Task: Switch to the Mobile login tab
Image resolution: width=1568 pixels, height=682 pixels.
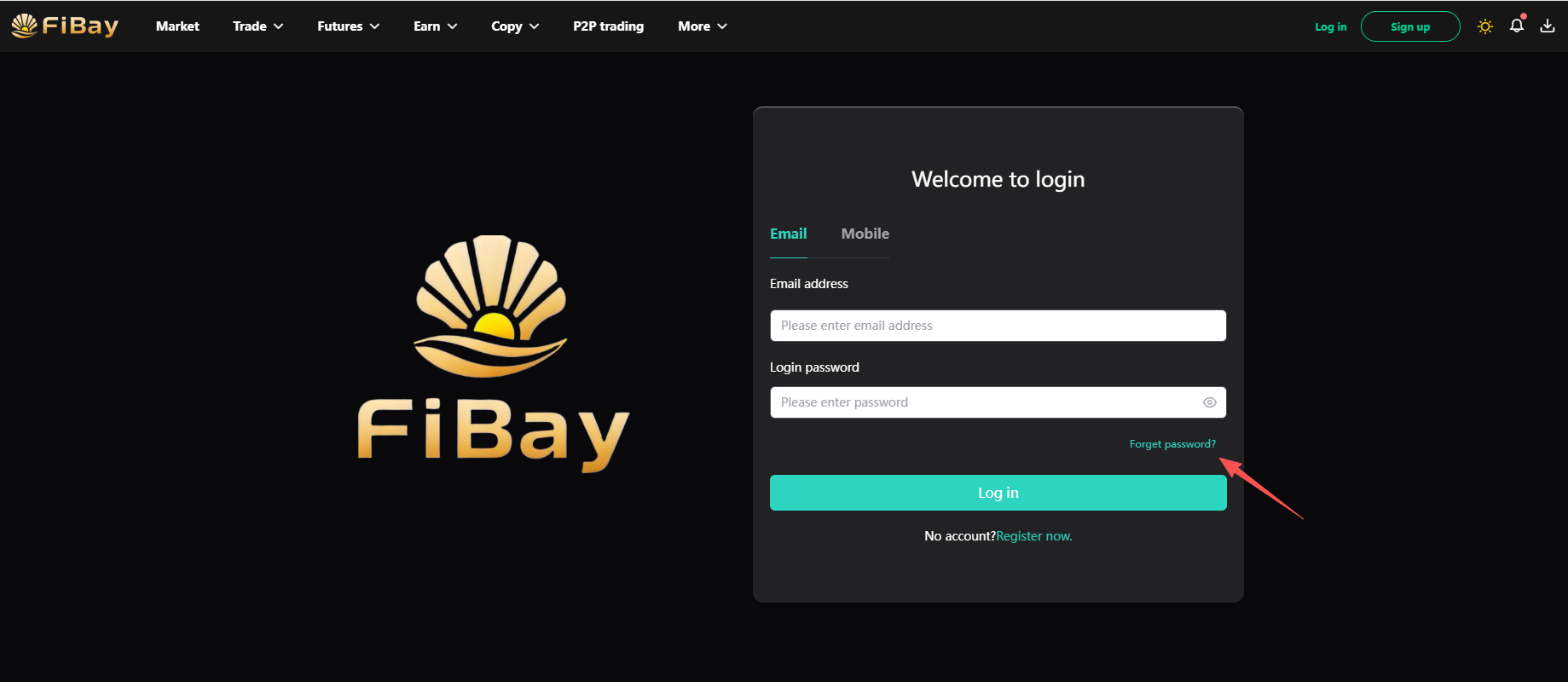Action: pyautogui.click(x=865, y=234)
